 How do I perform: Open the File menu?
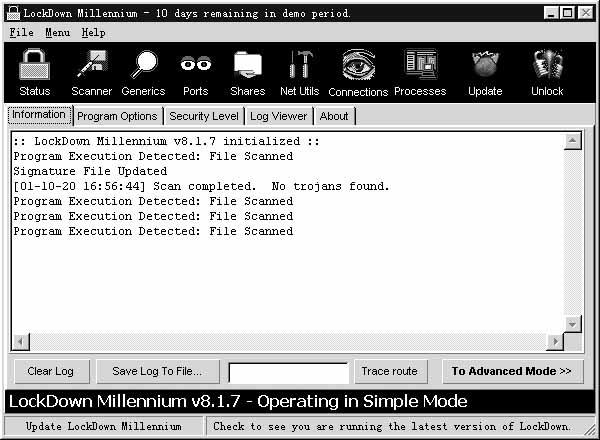(21, 33)
